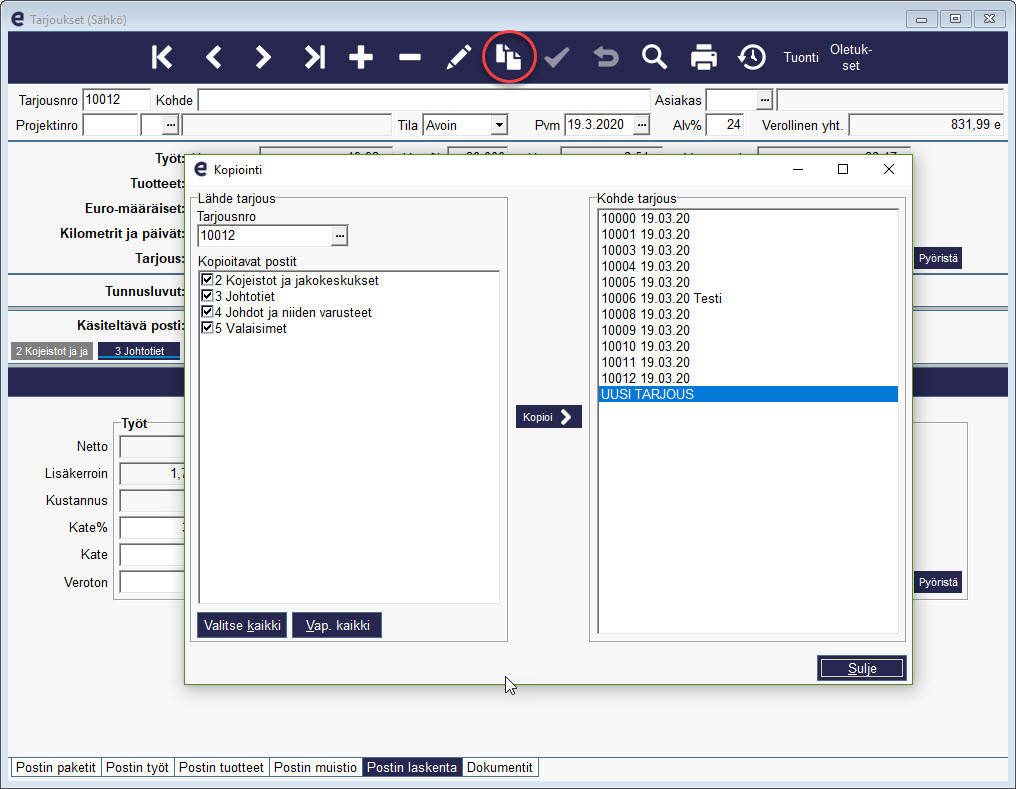Image resolution: width=1016 pixels, height=789 pixels.
Task: Delete record with minus icon
Action: click(x=410, y=58)
